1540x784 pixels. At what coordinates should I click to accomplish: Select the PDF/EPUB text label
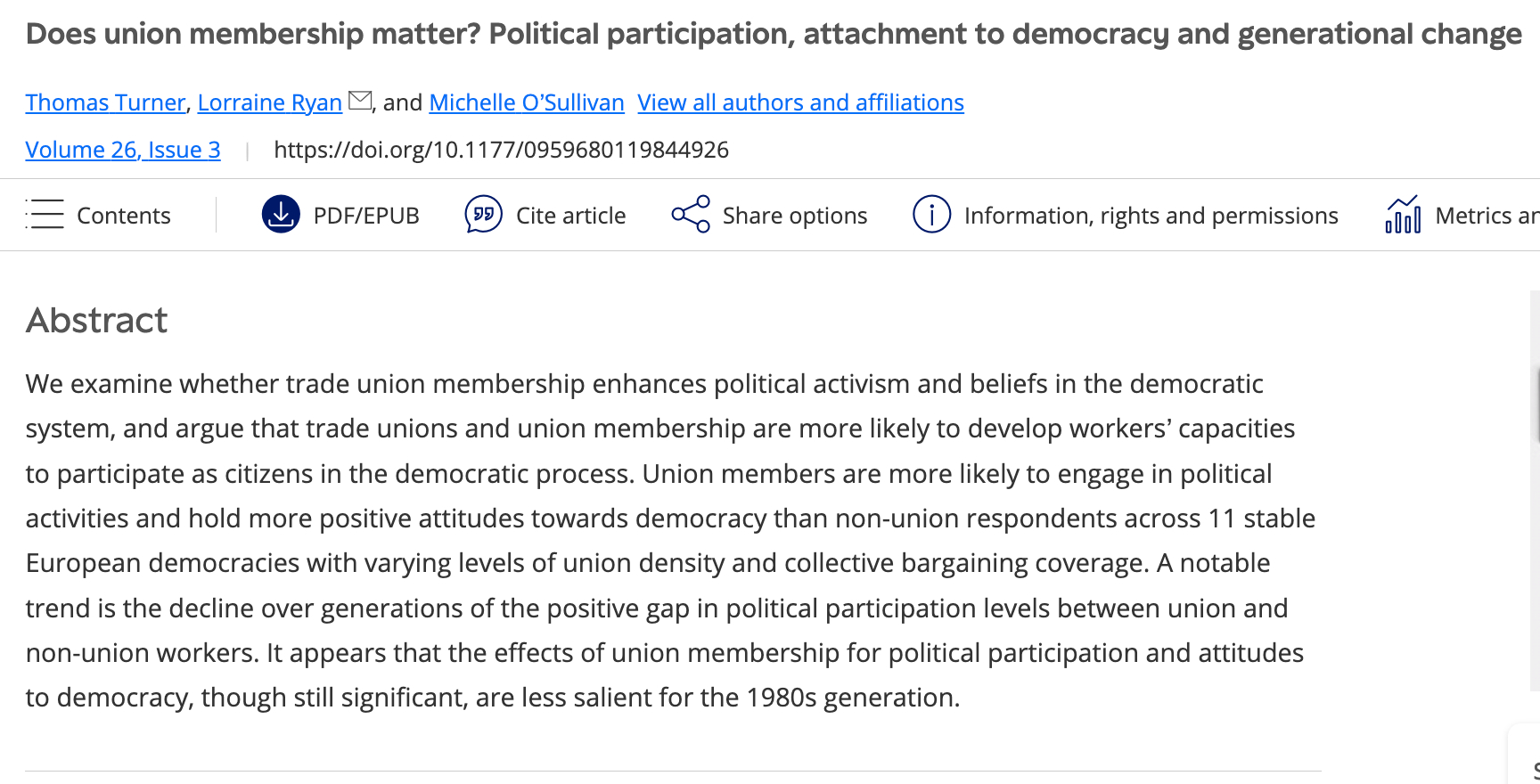[x=366, y=216]
